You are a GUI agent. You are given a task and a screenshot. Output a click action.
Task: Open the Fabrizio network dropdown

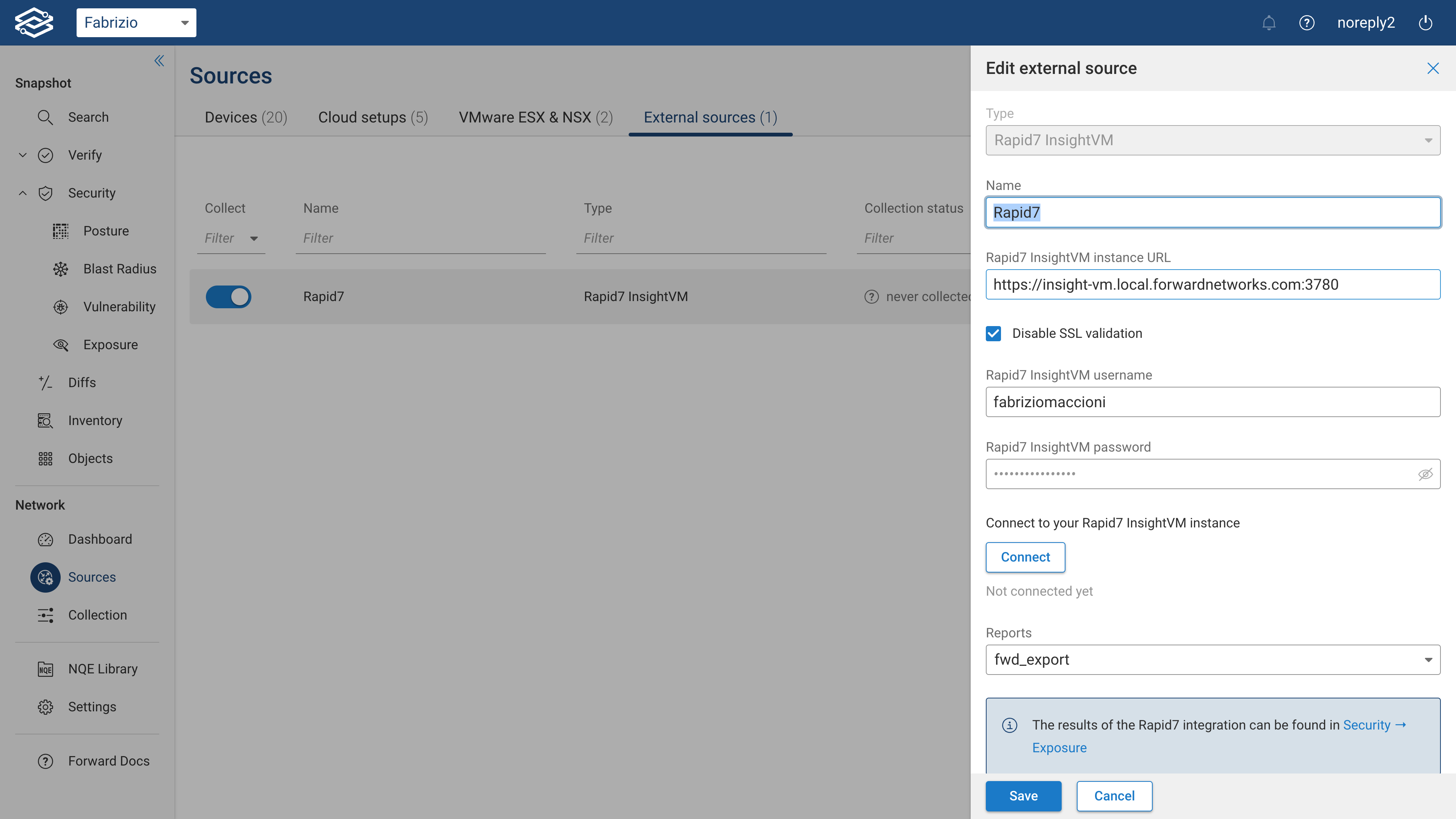pyautogui.click(x=184, y=23)
